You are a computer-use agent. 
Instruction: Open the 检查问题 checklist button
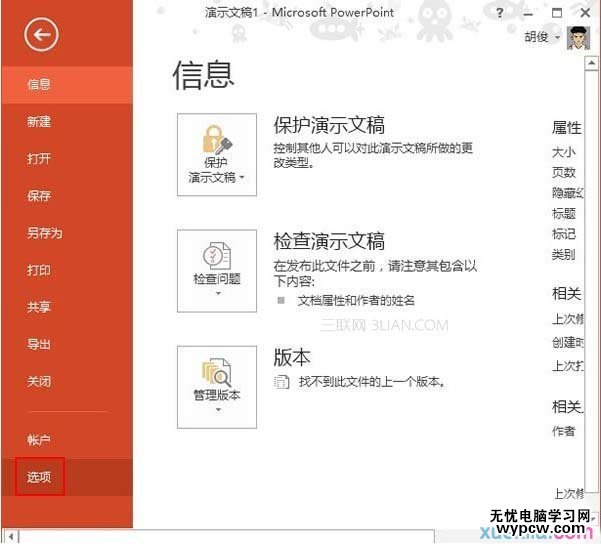click(217, 271)
